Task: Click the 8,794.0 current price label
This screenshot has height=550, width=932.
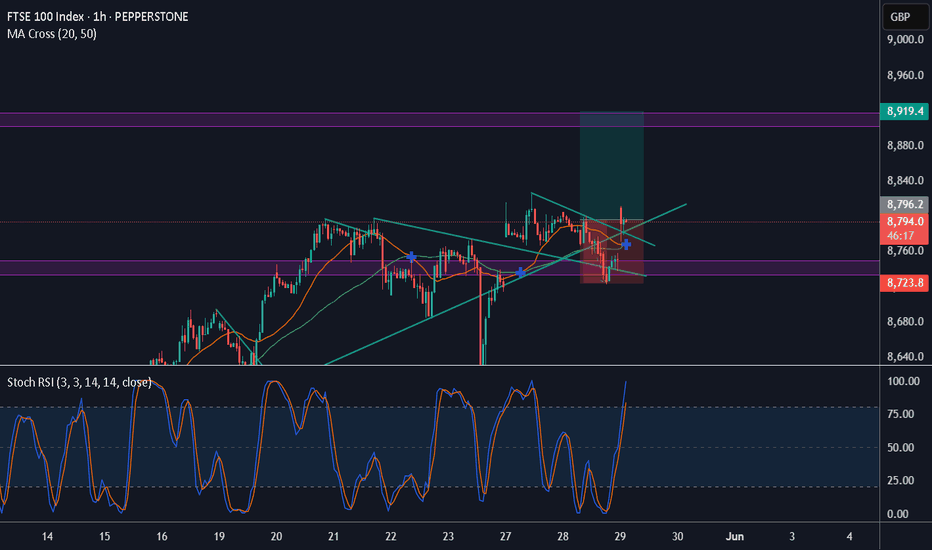Action: [905, 221]
